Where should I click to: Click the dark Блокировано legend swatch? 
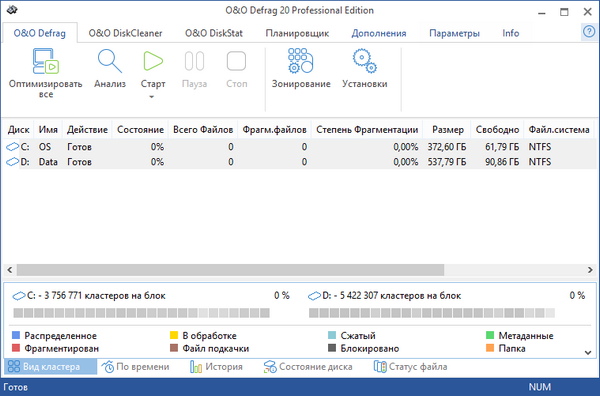[332, 348]
